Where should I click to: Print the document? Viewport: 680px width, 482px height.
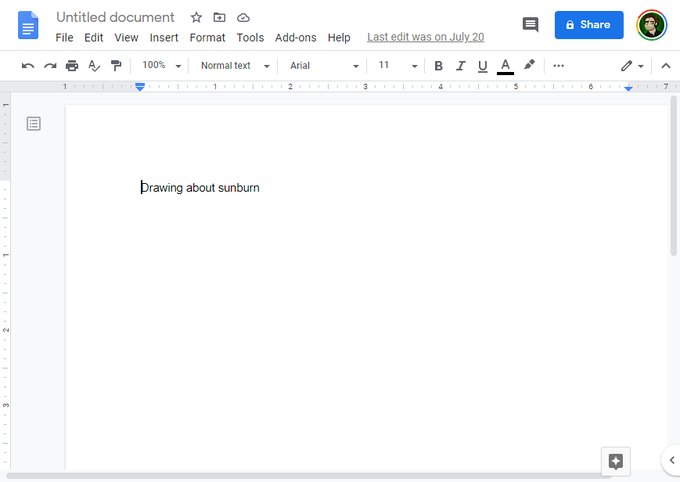(72, 66)
